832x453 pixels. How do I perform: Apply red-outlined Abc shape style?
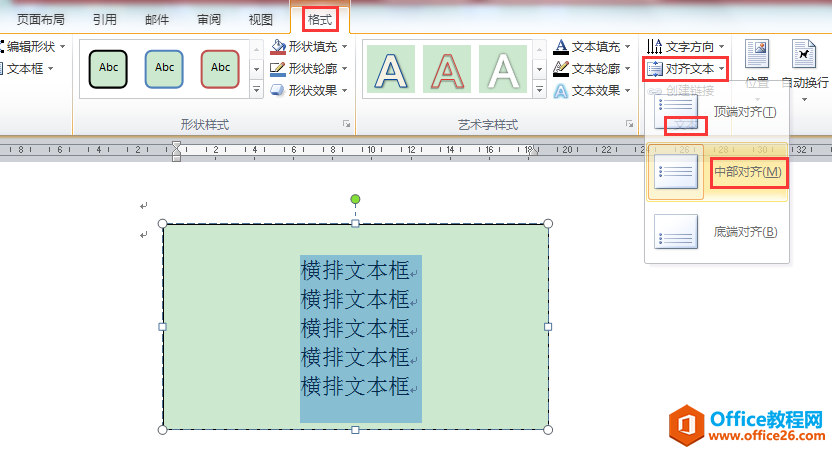click(x=220, y=68)
